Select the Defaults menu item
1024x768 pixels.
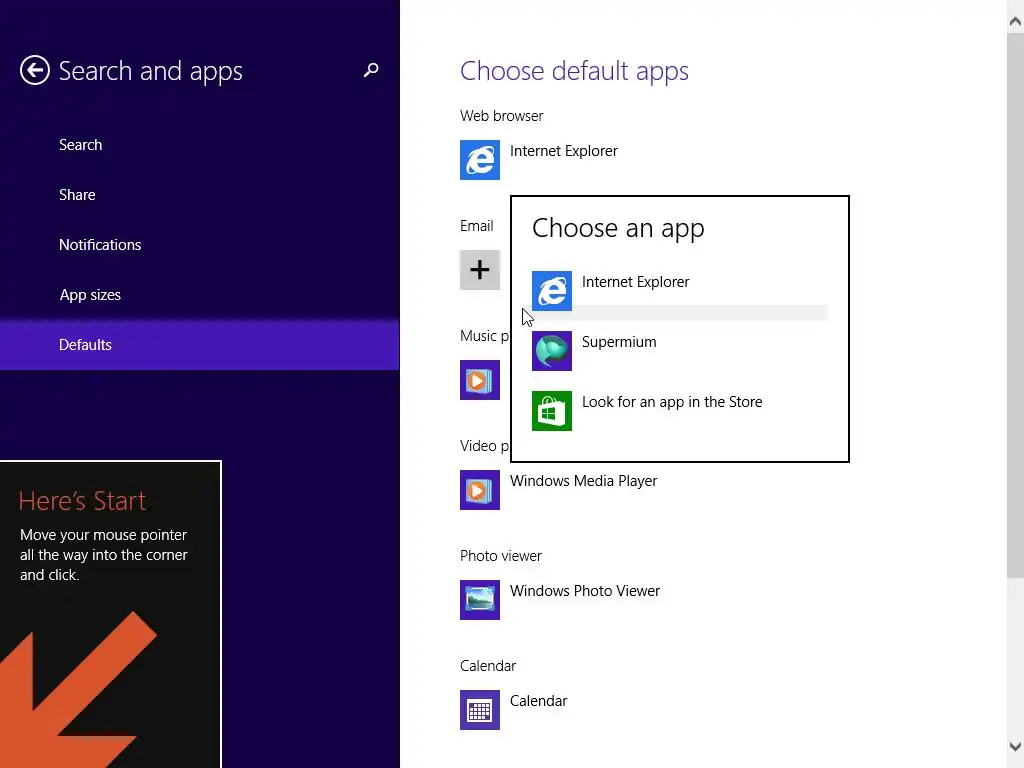tap(200, 345)
